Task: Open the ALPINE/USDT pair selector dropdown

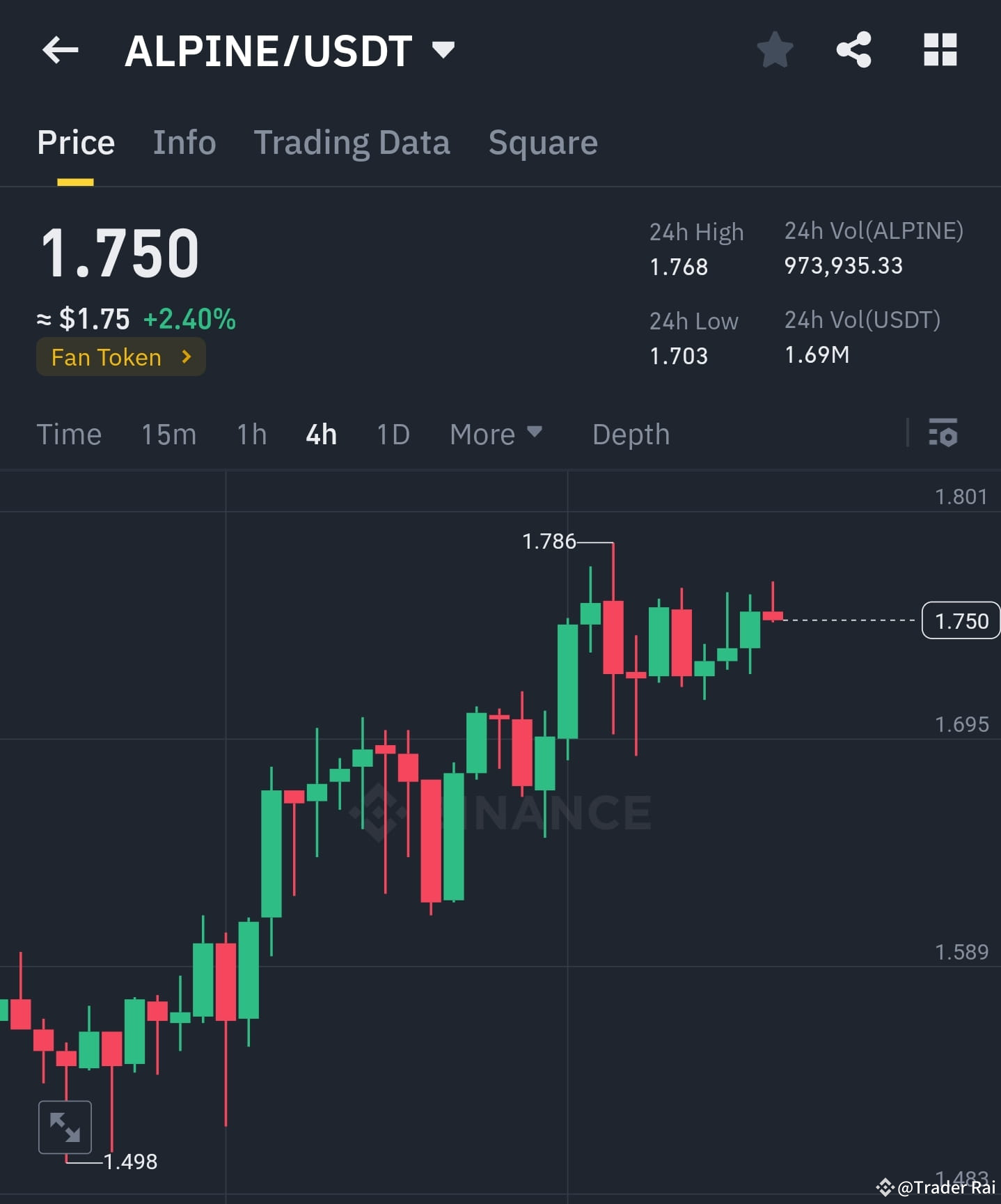Action: [443, 49]
